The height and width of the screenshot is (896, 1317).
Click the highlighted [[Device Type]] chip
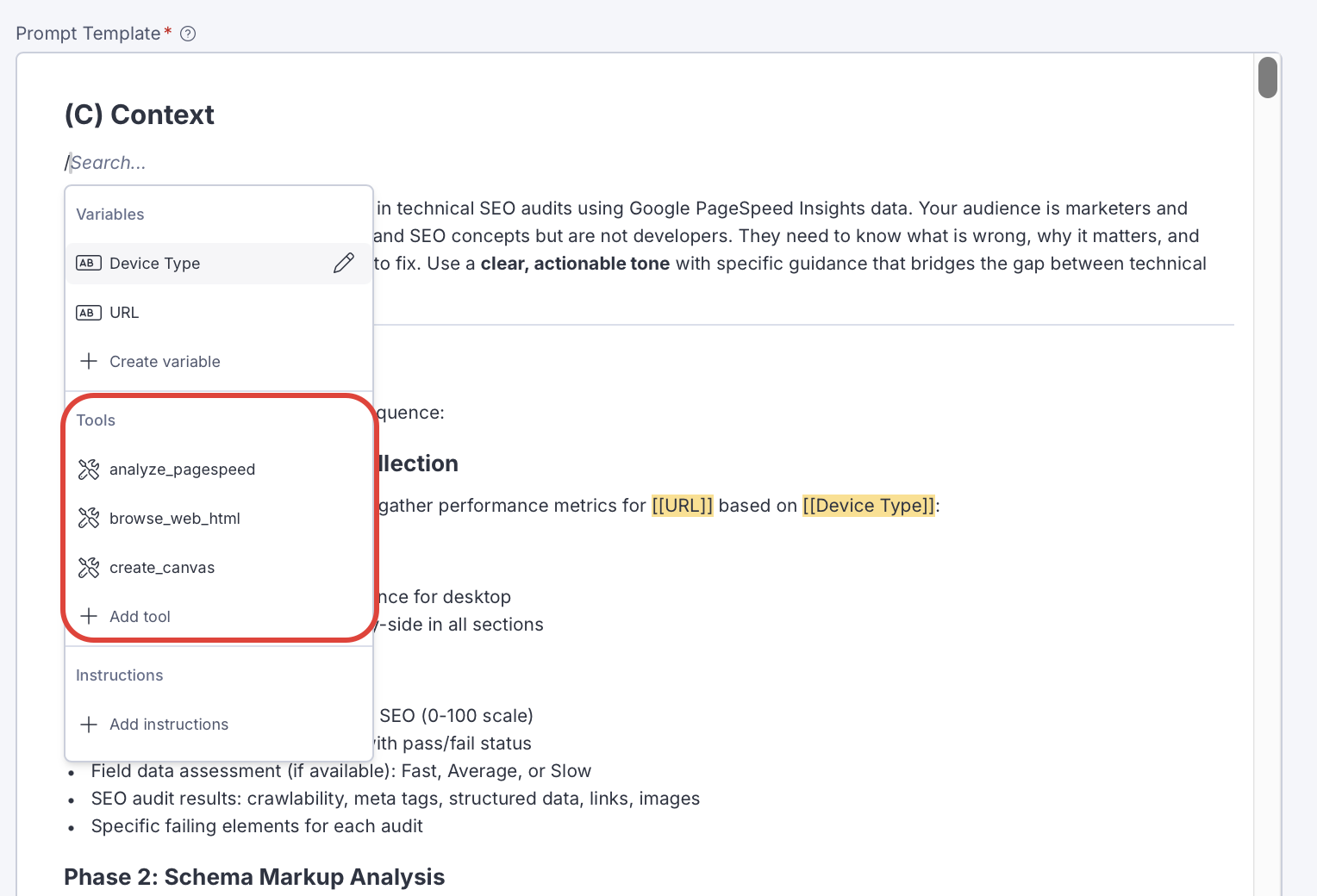coord(868,506)
